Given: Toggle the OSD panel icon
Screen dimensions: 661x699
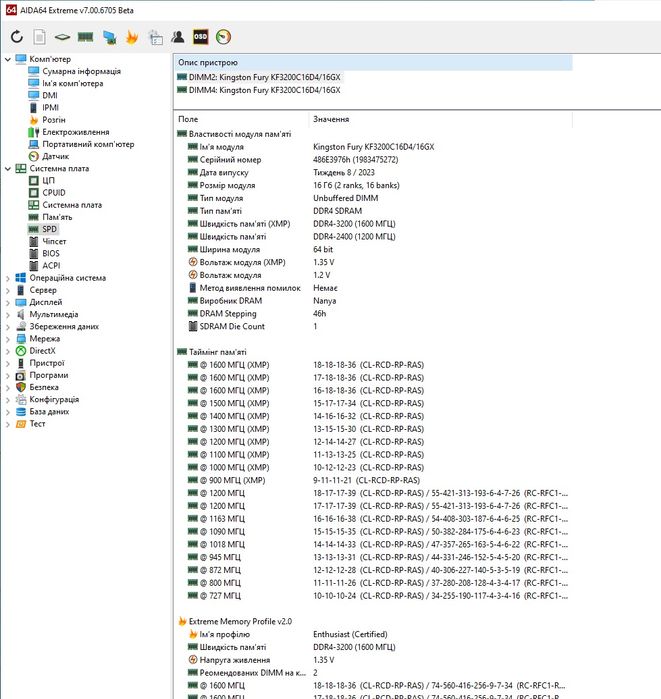Looking at the screenshot, I should click(x=201, y=37).
